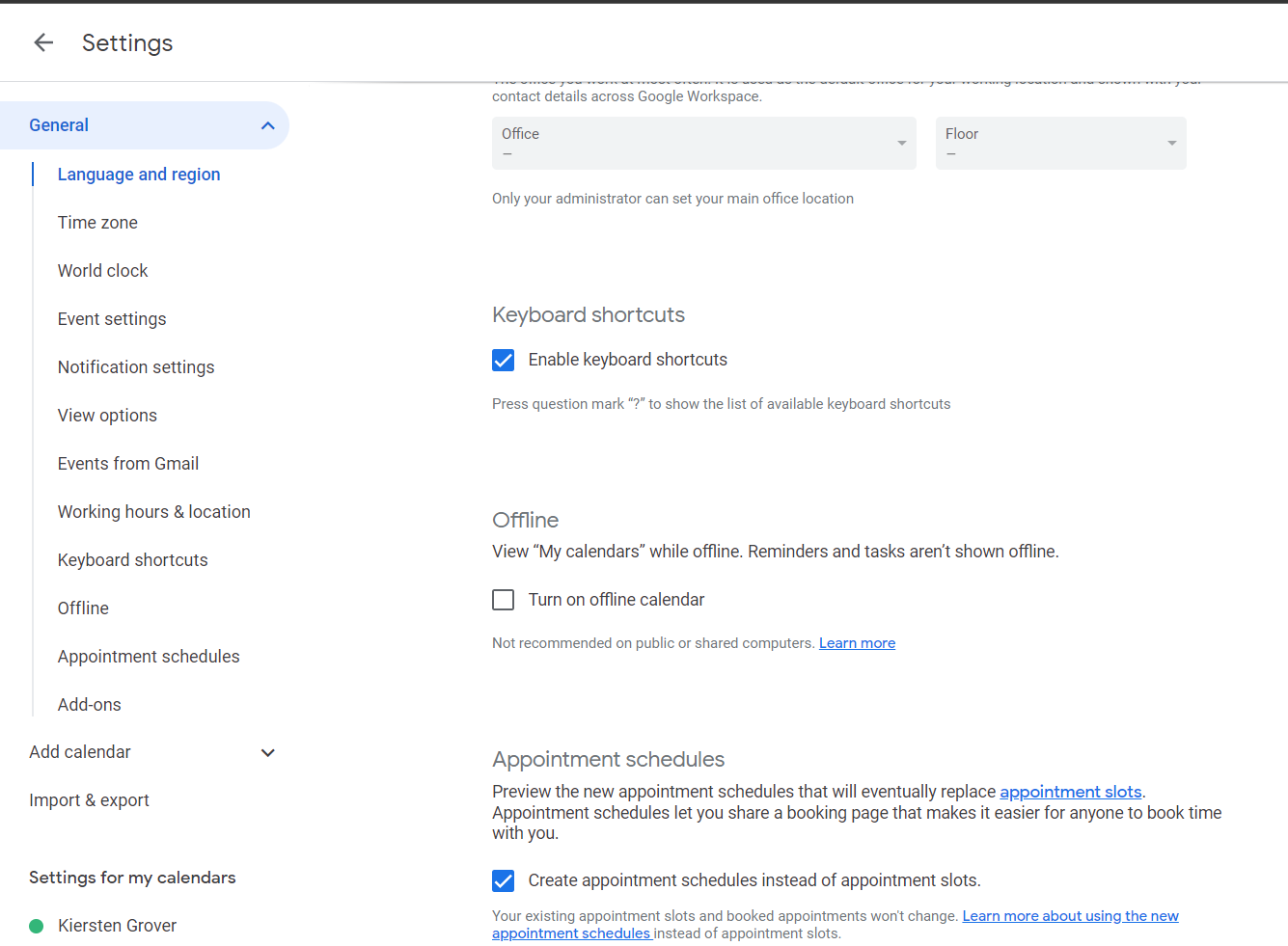Screen dimensions: 1288x946
Task: Uncheck Enable keyboard shortcuts
Action: coord(504,360)
